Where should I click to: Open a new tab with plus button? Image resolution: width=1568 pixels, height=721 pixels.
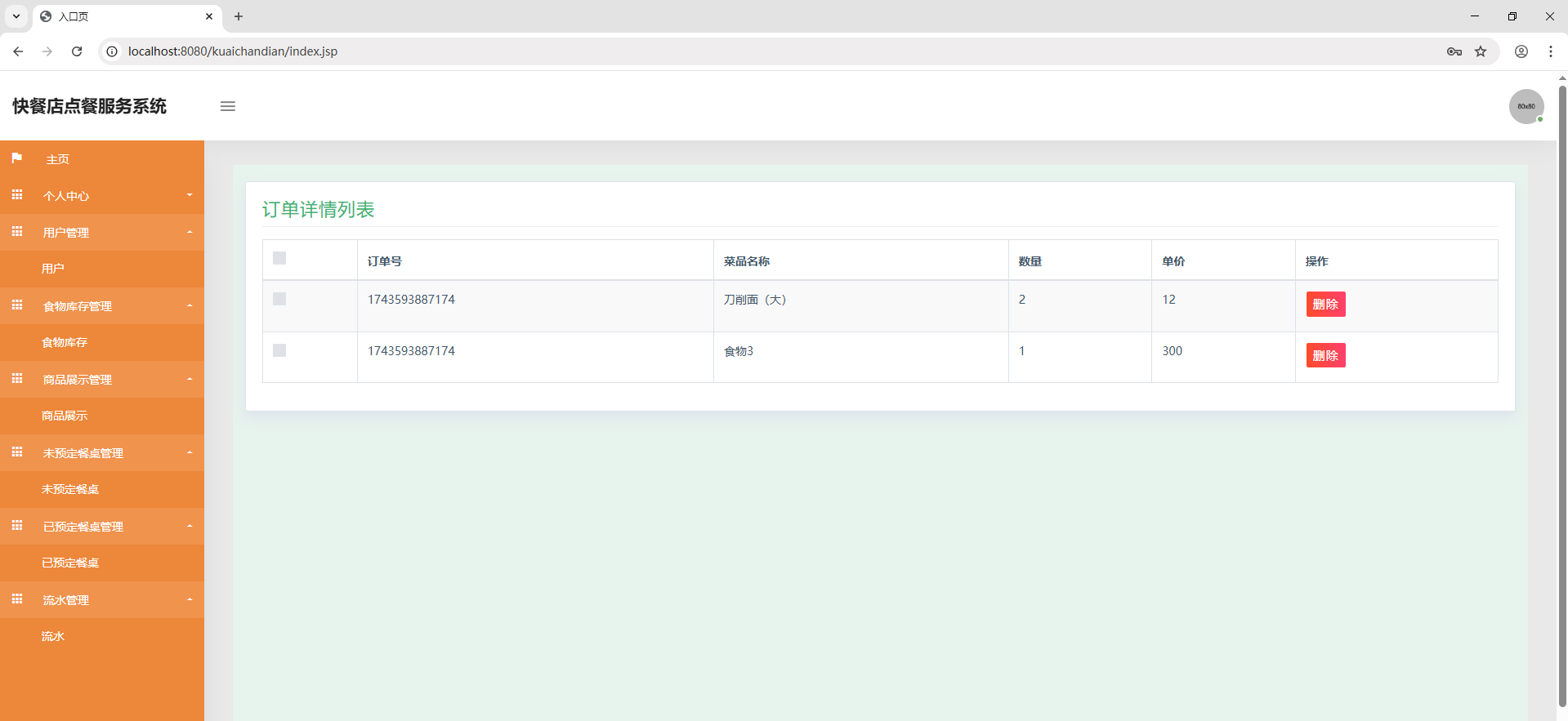[x=239, y=16]
